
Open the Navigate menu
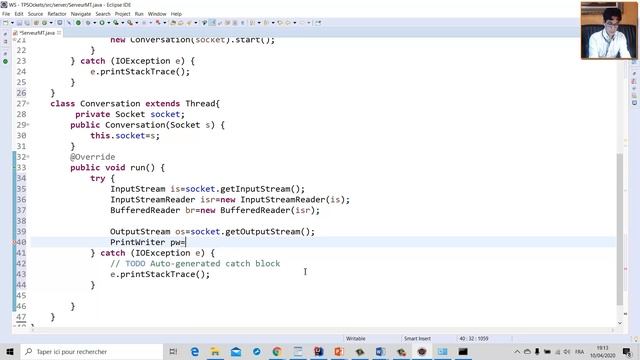[81, 14]
